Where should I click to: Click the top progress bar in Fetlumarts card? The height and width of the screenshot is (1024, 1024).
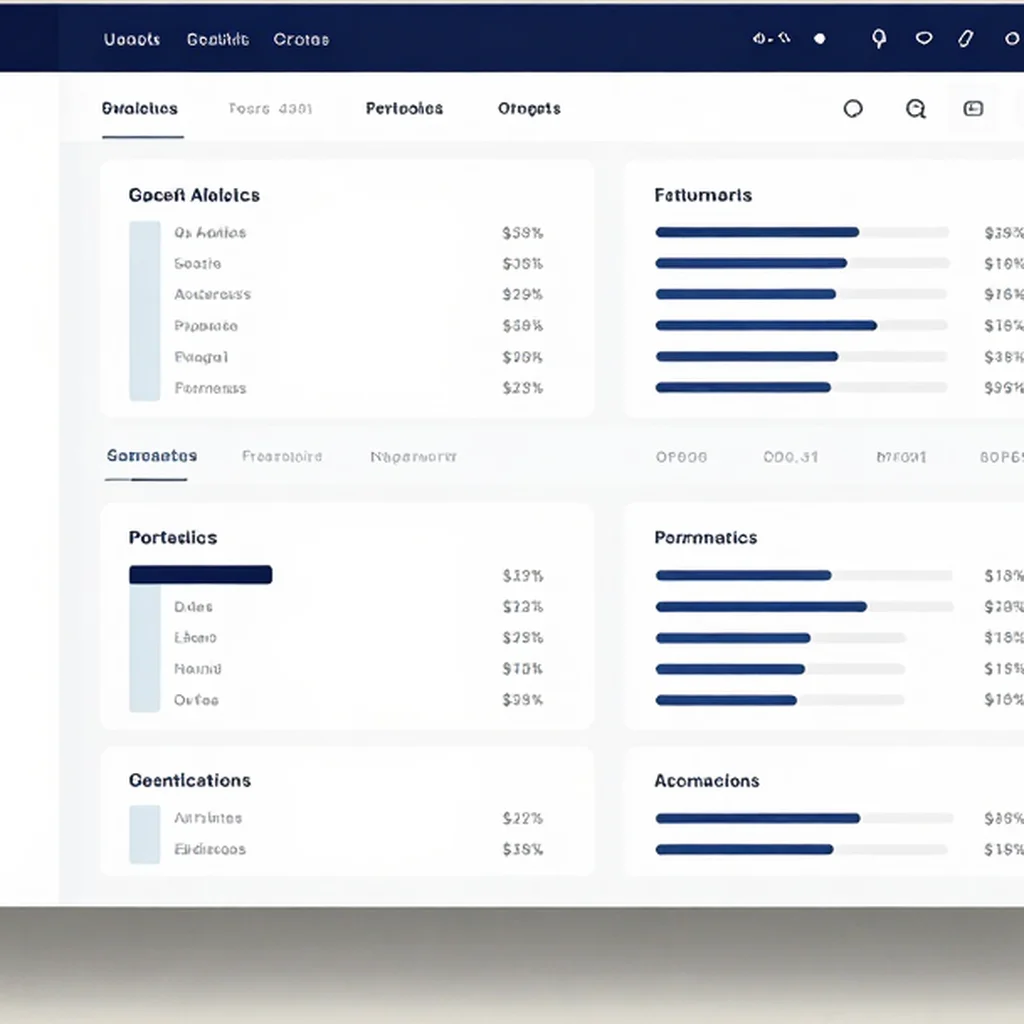tap(802, 232)
